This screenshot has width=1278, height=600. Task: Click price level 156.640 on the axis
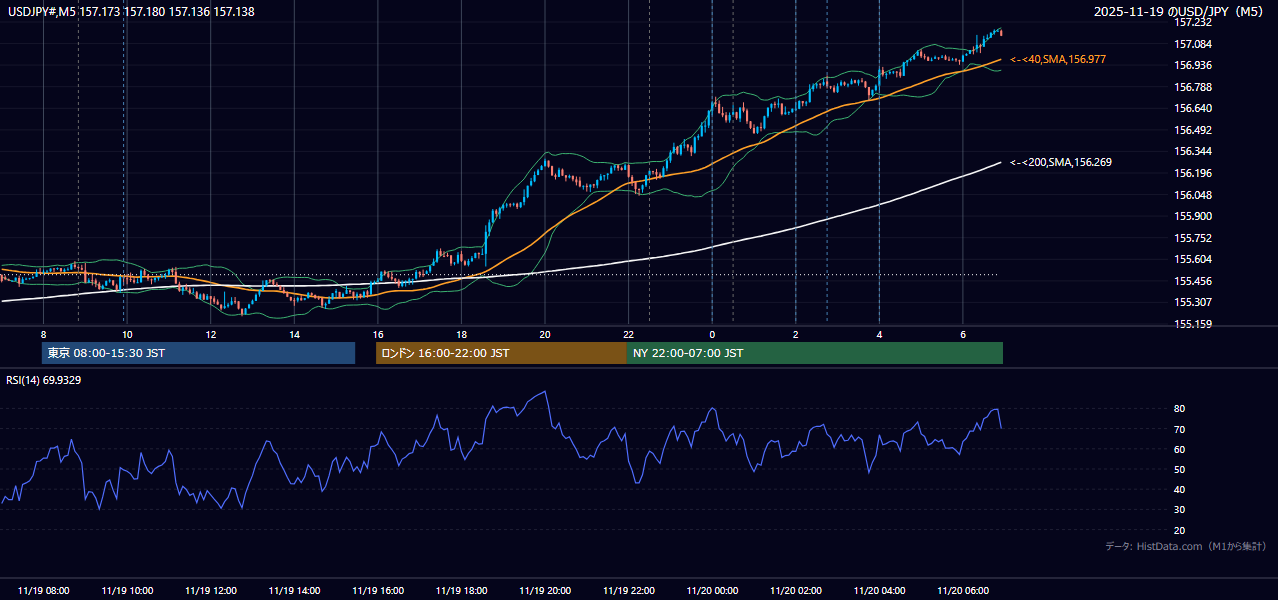tap(1193, 108)
